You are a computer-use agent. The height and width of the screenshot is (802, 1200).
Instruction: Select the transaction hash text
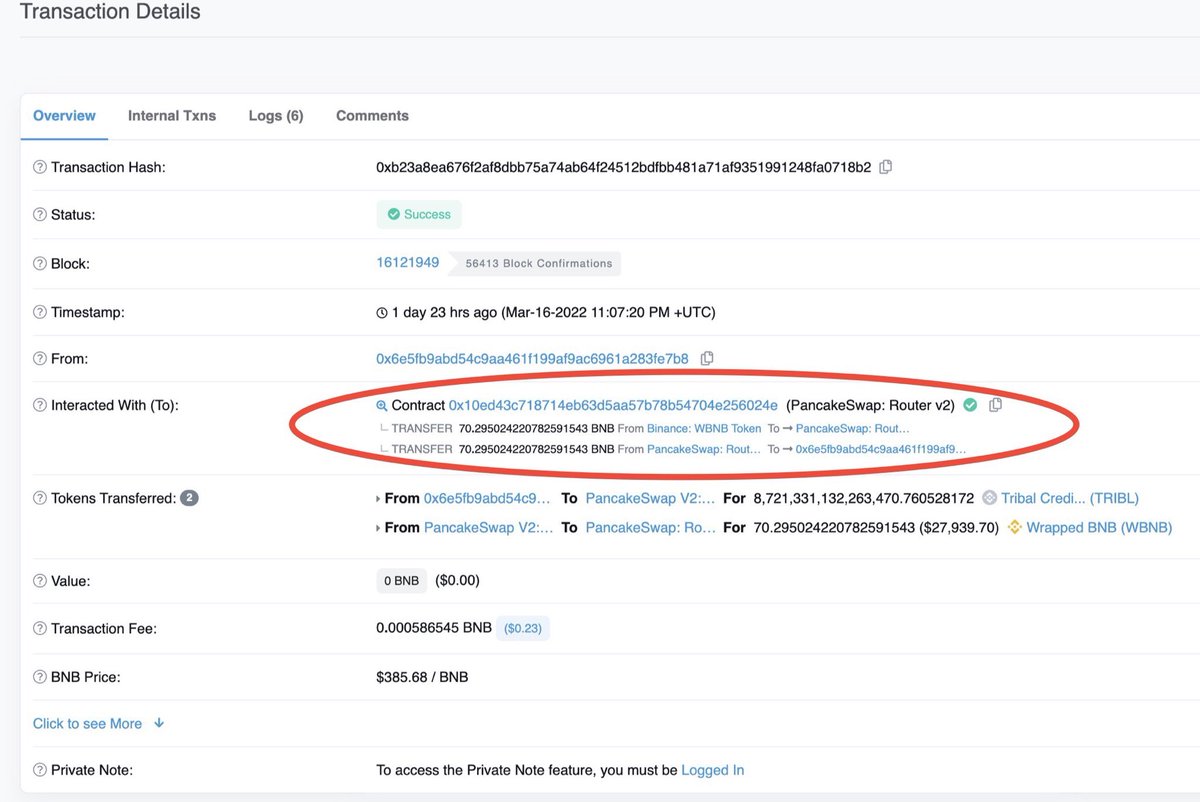pos(623,167)
